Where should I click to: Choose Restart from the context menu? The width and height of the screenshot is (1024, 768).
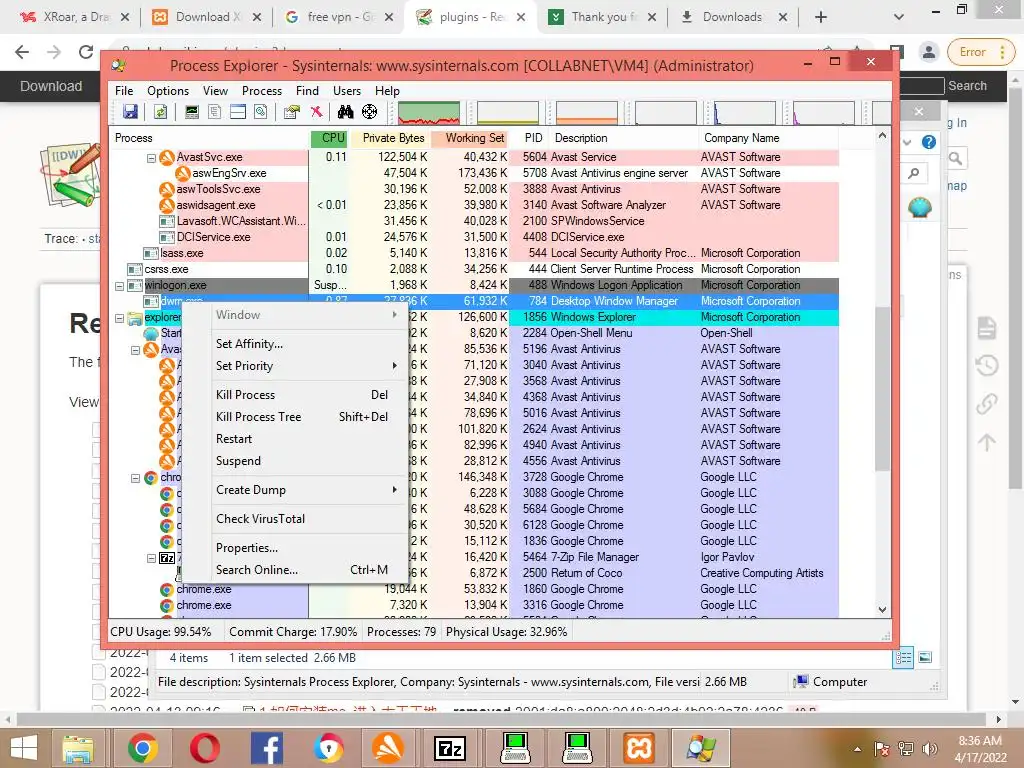306,439
